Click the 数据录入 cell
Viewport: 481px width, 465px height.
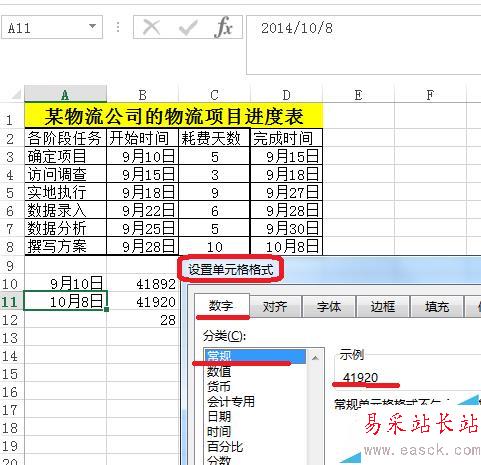tap(65, 210)
